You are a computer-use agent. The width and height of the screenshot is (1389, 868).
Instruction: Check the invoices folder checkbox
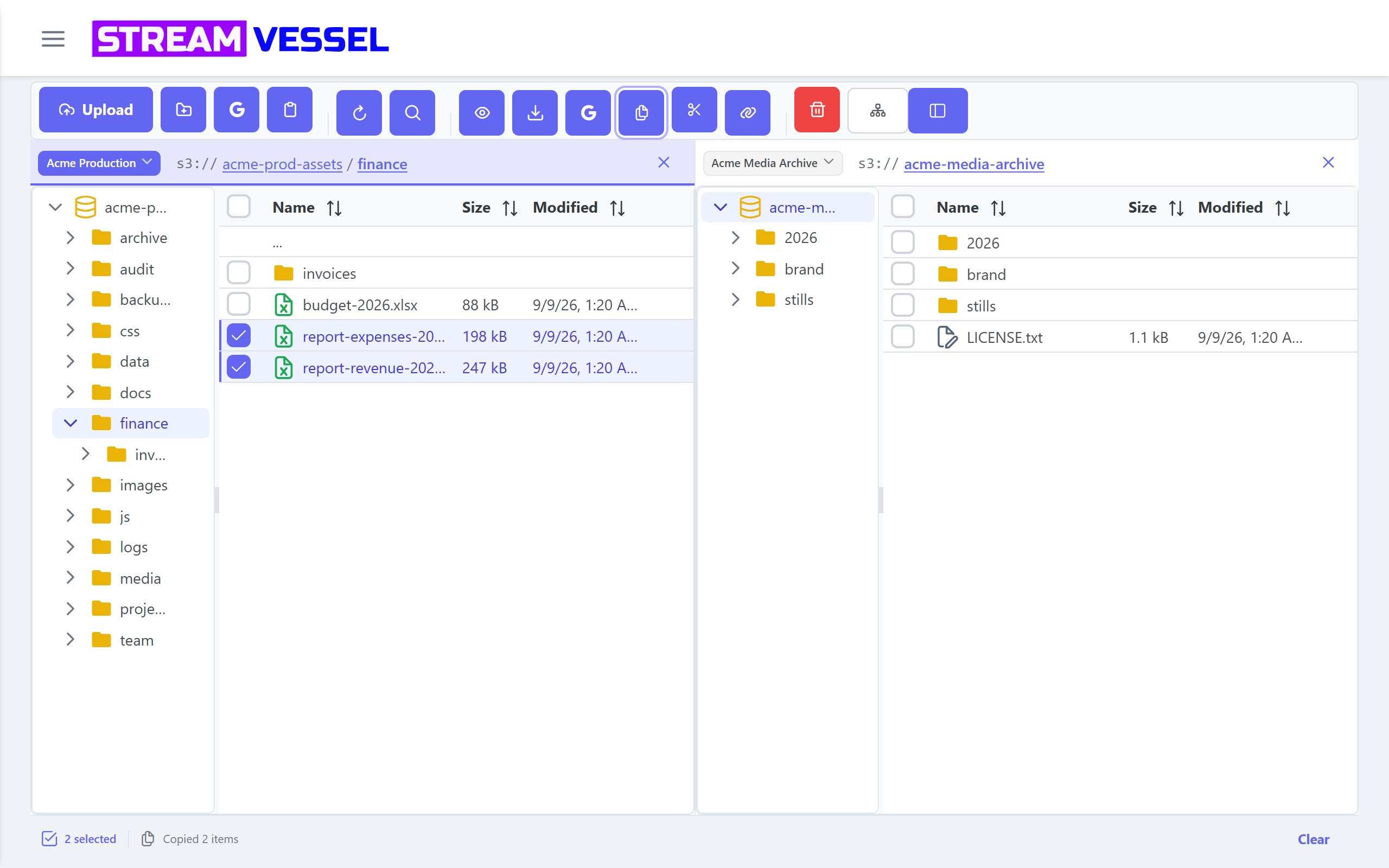coord(239,273)
